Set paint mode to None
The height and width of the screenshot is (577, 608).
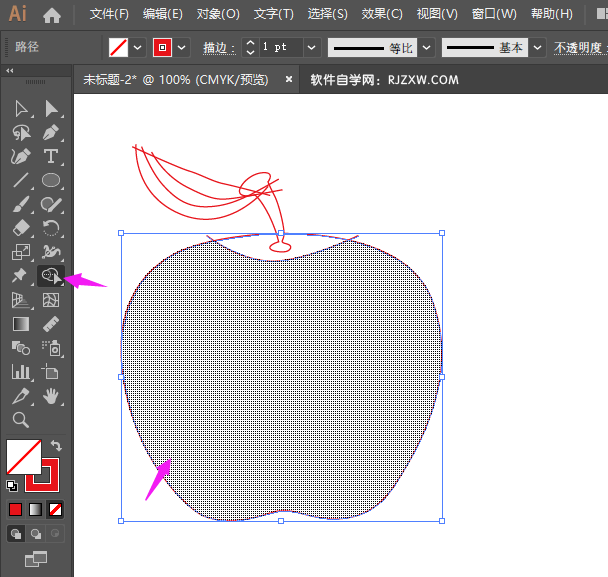55,509
